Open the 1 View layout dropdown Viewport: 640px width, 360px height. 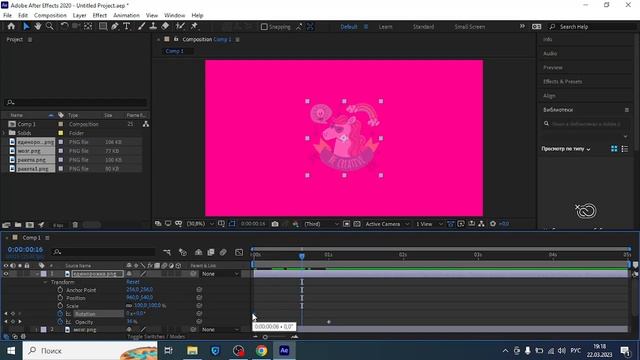[x=429, y=224]
